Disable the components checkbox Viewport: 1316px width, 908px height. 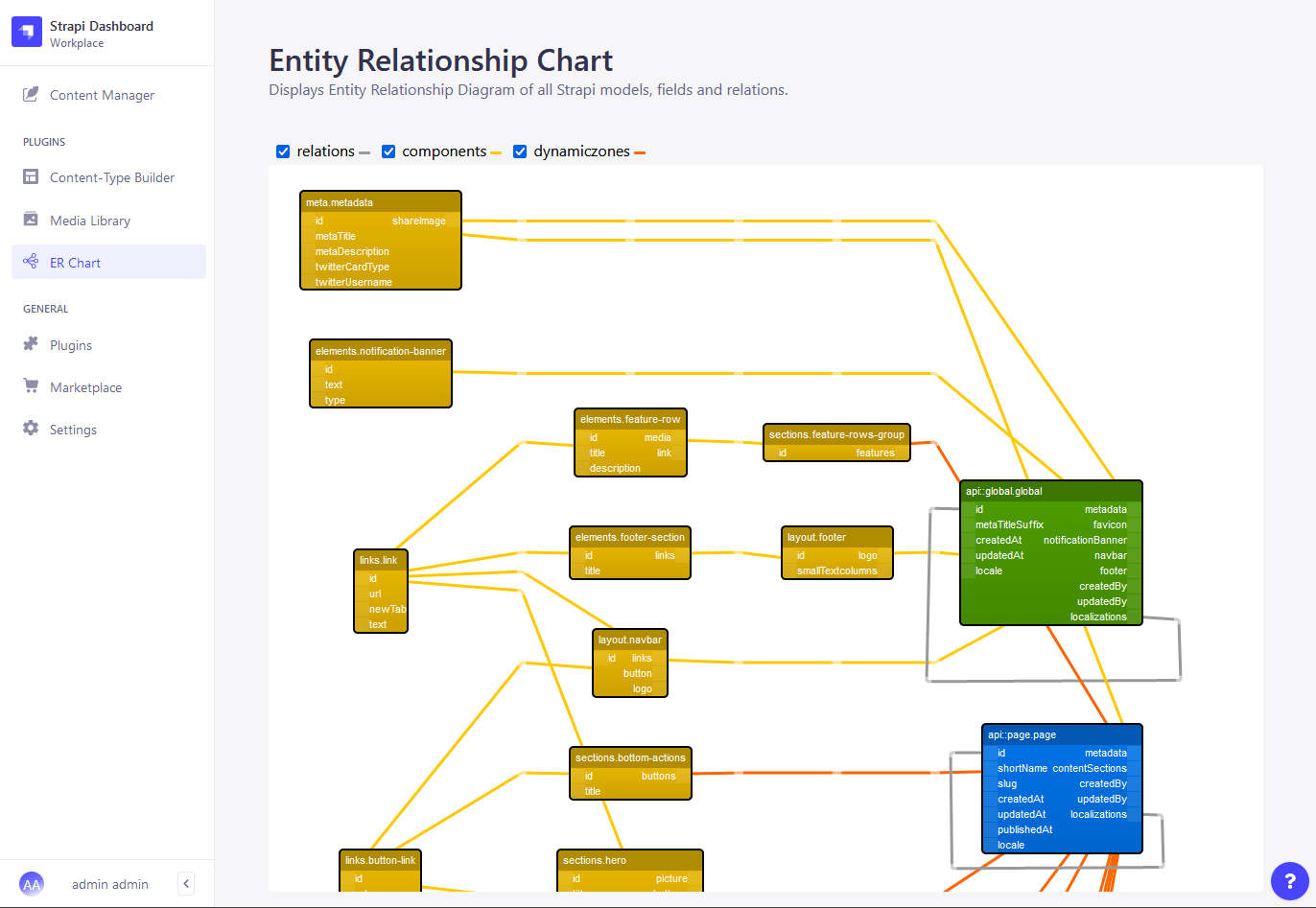(x=388, y=151)
